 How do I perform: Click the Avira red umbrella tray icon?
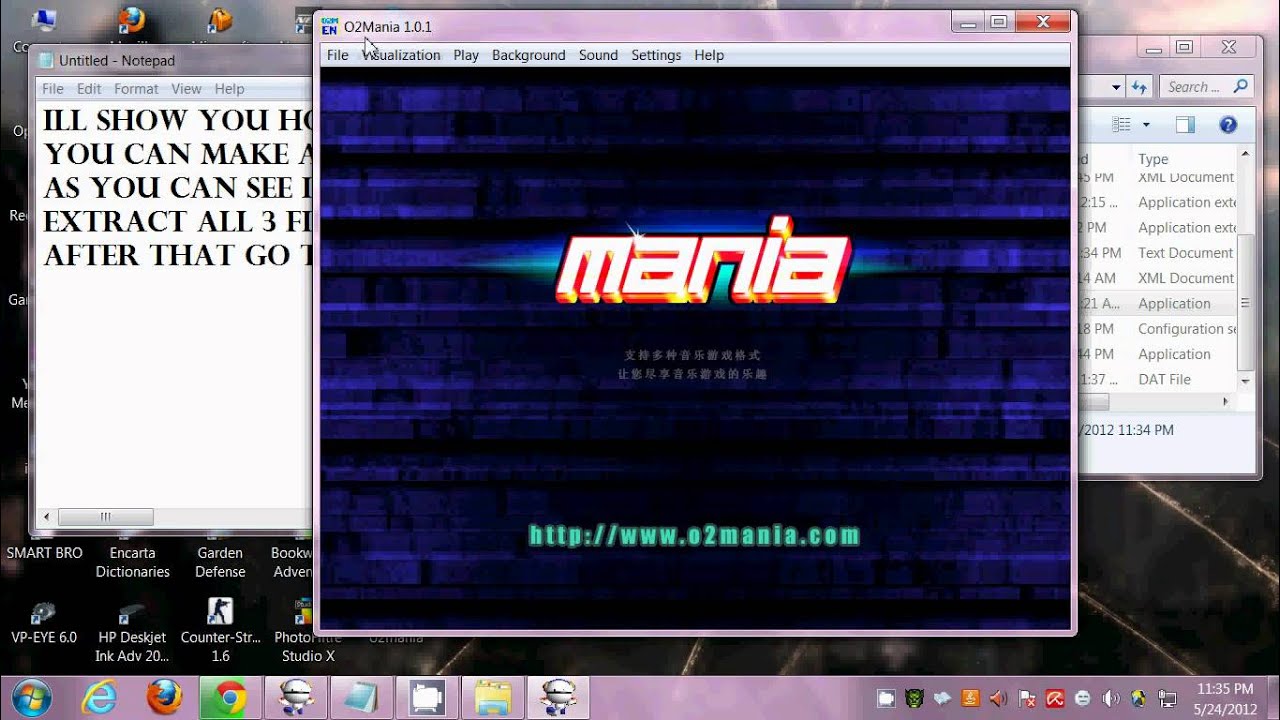pos(1054,698)
